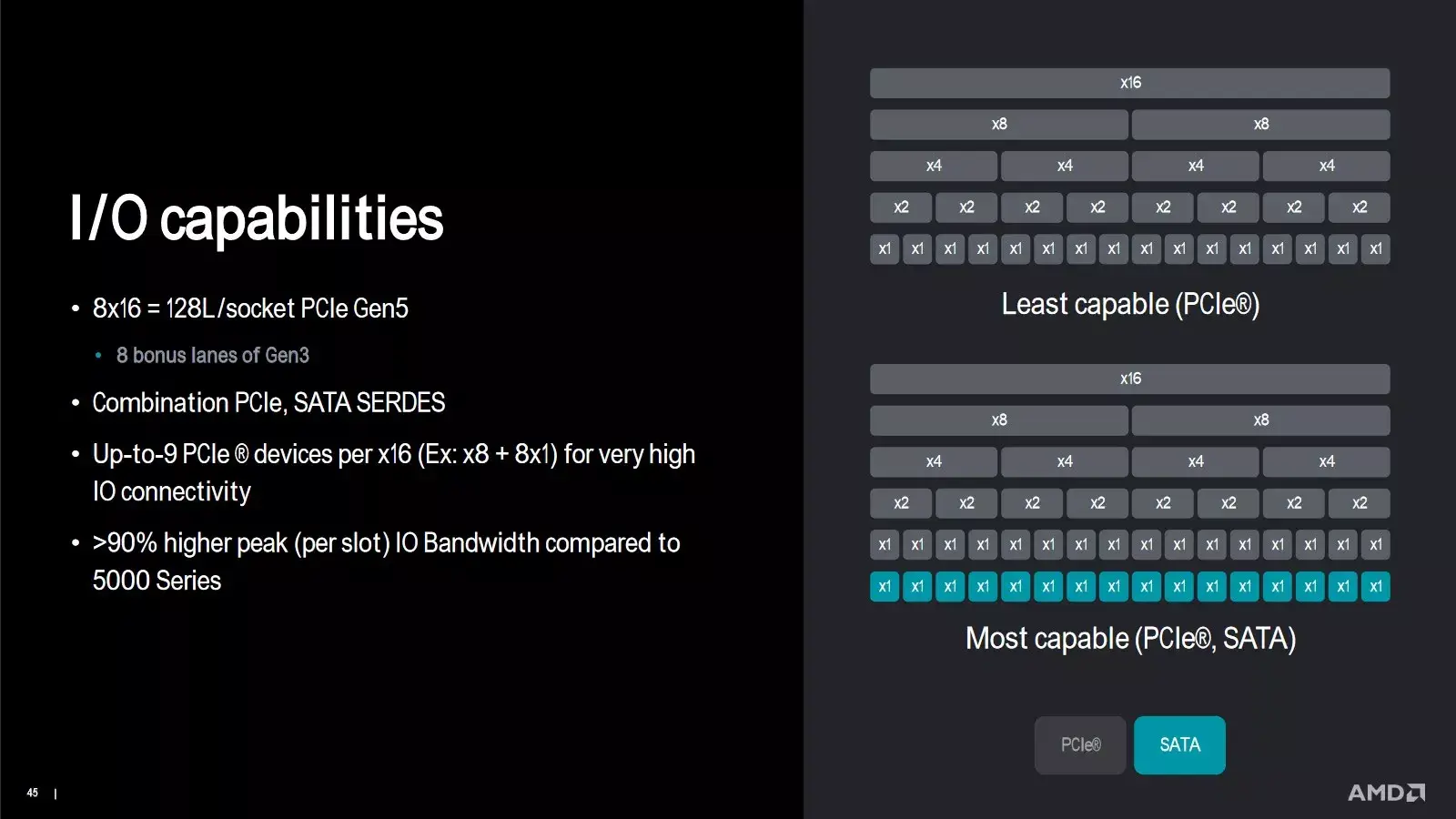Click the teal SATA legend box

(1179, 745)
